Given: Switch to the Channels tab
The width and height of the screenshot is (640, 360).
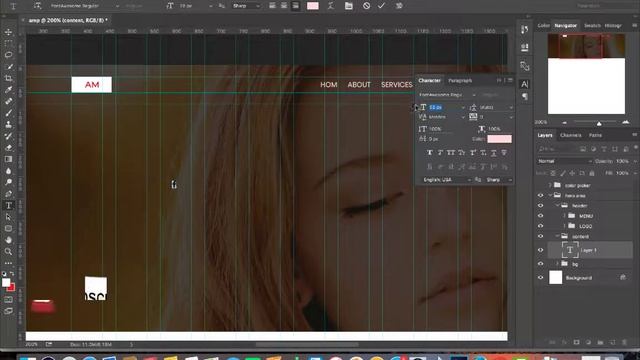Looking at the screenshot, I should [x=571, y=135].
